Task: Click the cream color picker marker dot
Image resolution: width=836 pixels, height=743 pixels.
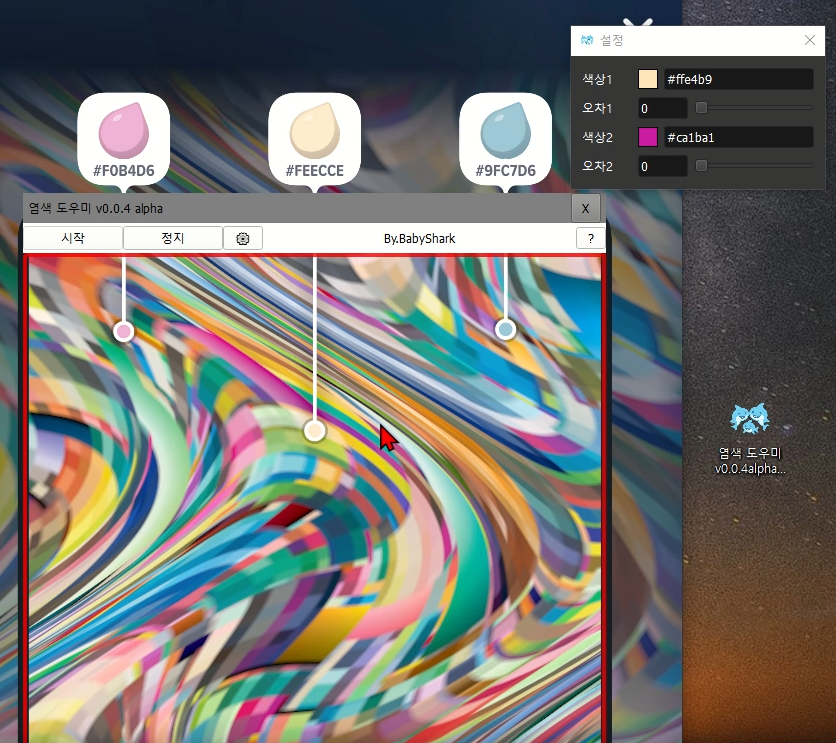Action: tap(315, 430)
